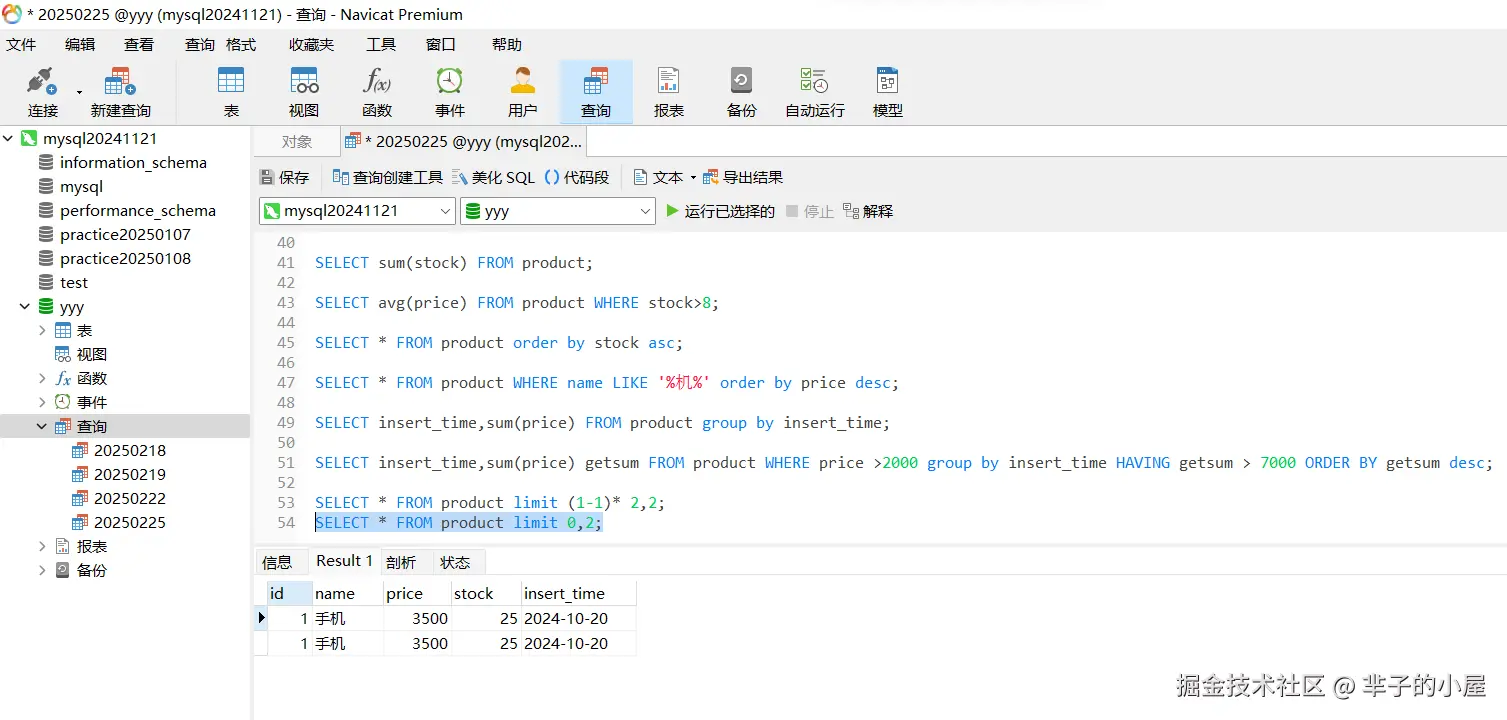This screenshot has height=720, width=1507.
Task: Open the 连接 (Connection) toolbar icon
Action: (42, 92)
